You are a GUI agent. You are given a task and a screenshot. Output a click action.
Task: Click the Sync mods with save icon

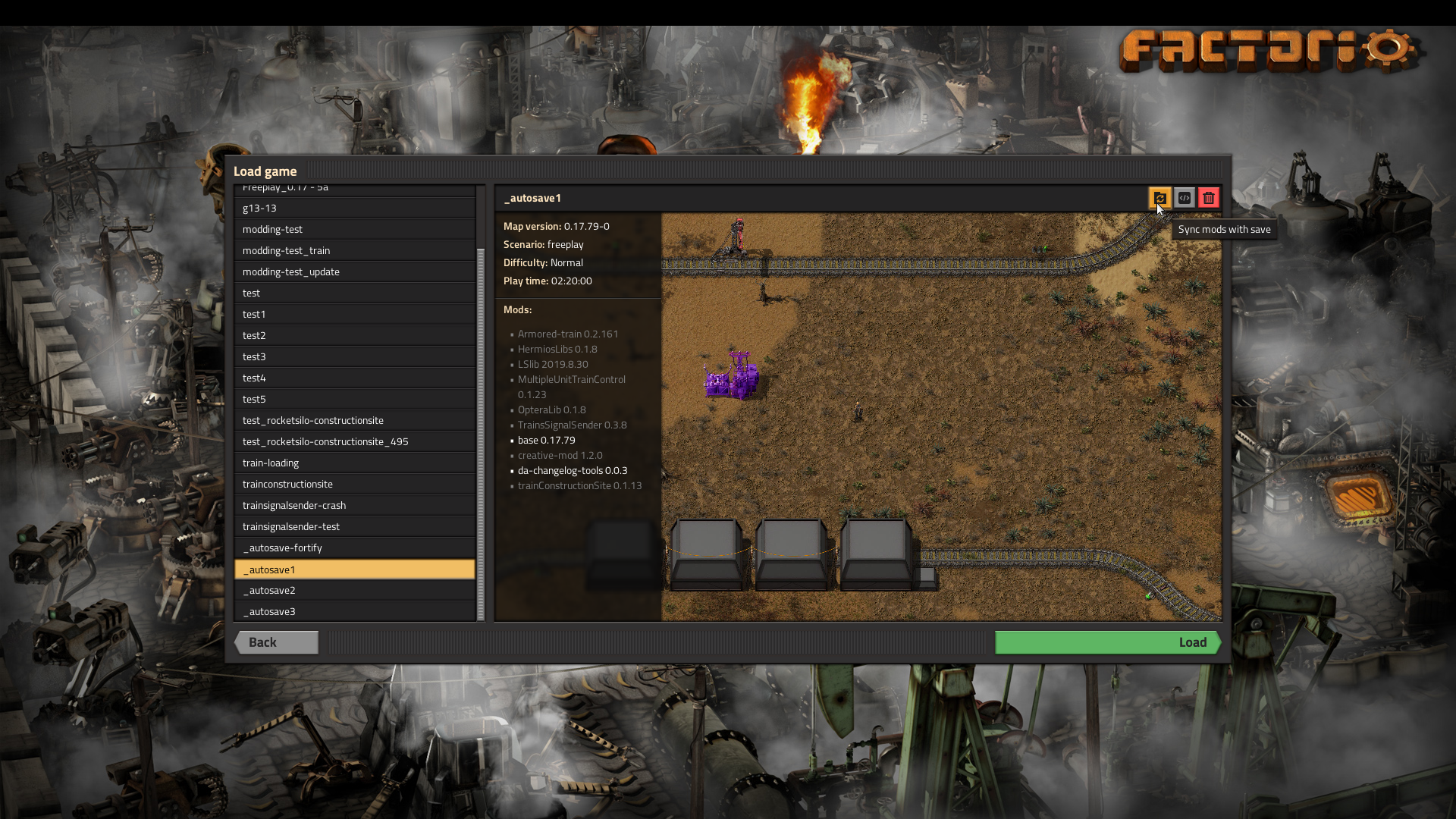[x=1159, y=198]
